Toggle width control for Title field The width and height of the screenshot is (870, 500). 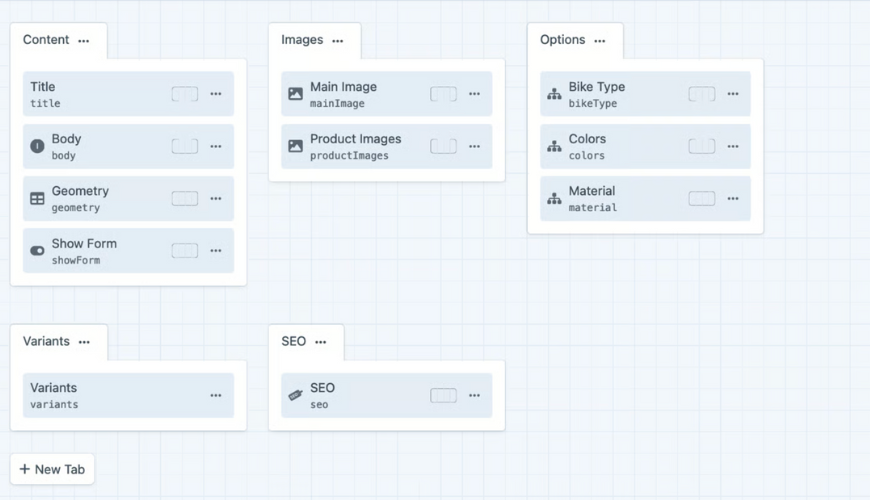click(185, 94)
